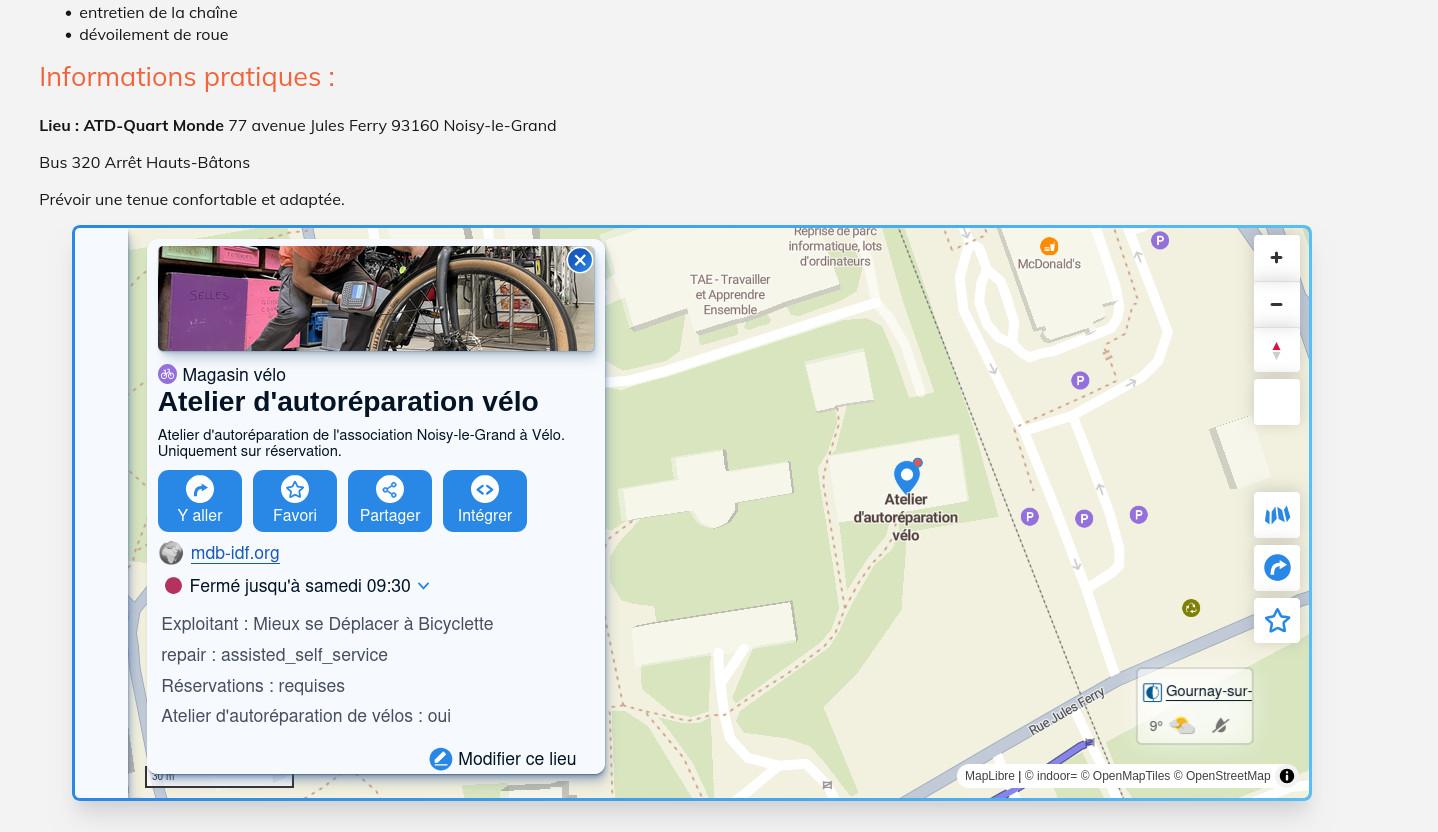Image resolution: width=1438 pixels, height=832 pixels.
Task: Click the bicycle workshop photo
Action: point(376,299)
